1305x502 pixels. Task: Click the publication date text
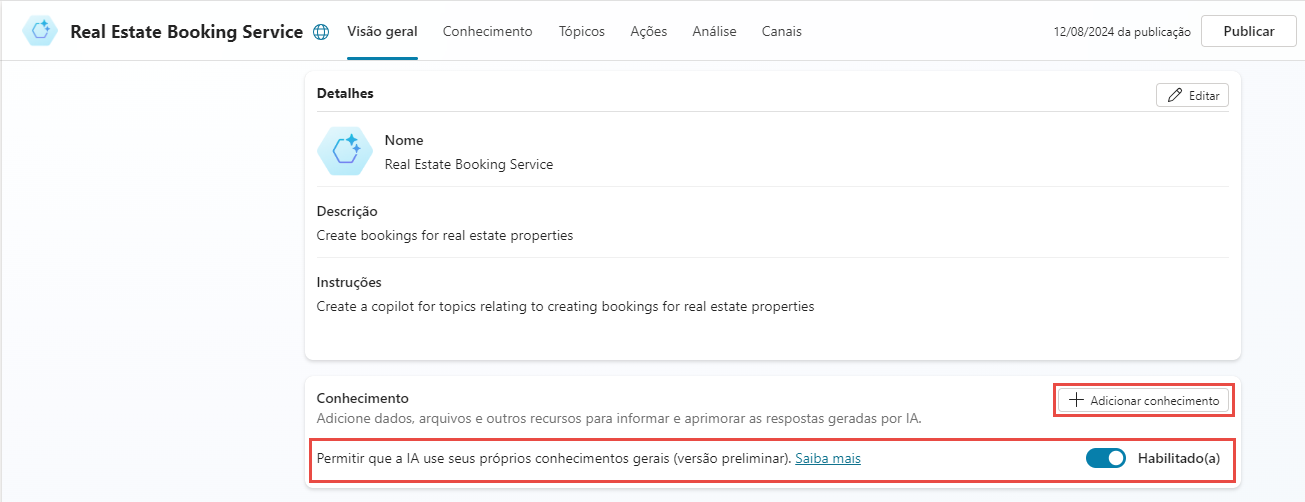(x=1122, y=32)
